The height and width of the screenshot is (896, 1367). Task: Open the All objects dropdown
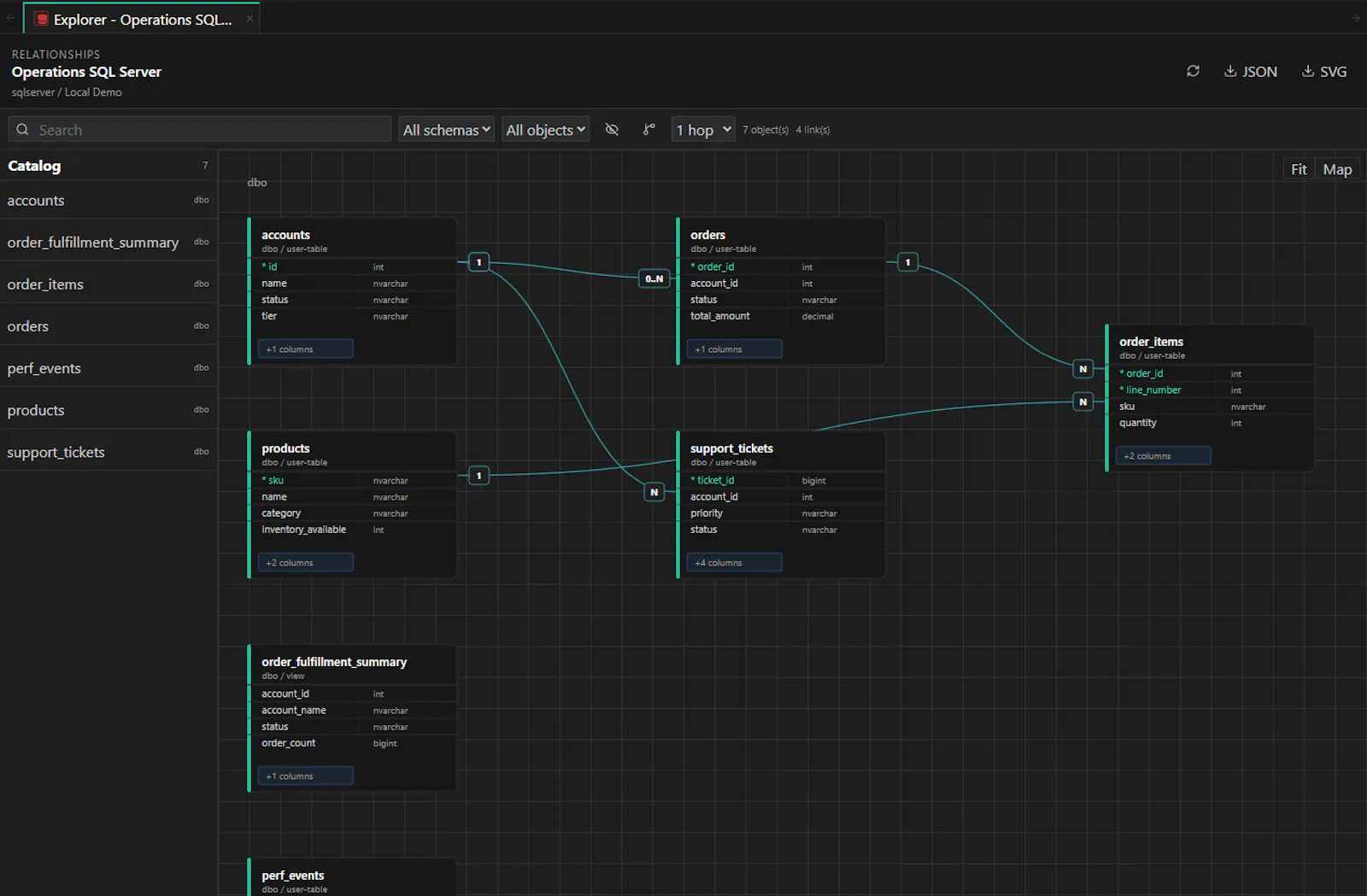(546, 130)
